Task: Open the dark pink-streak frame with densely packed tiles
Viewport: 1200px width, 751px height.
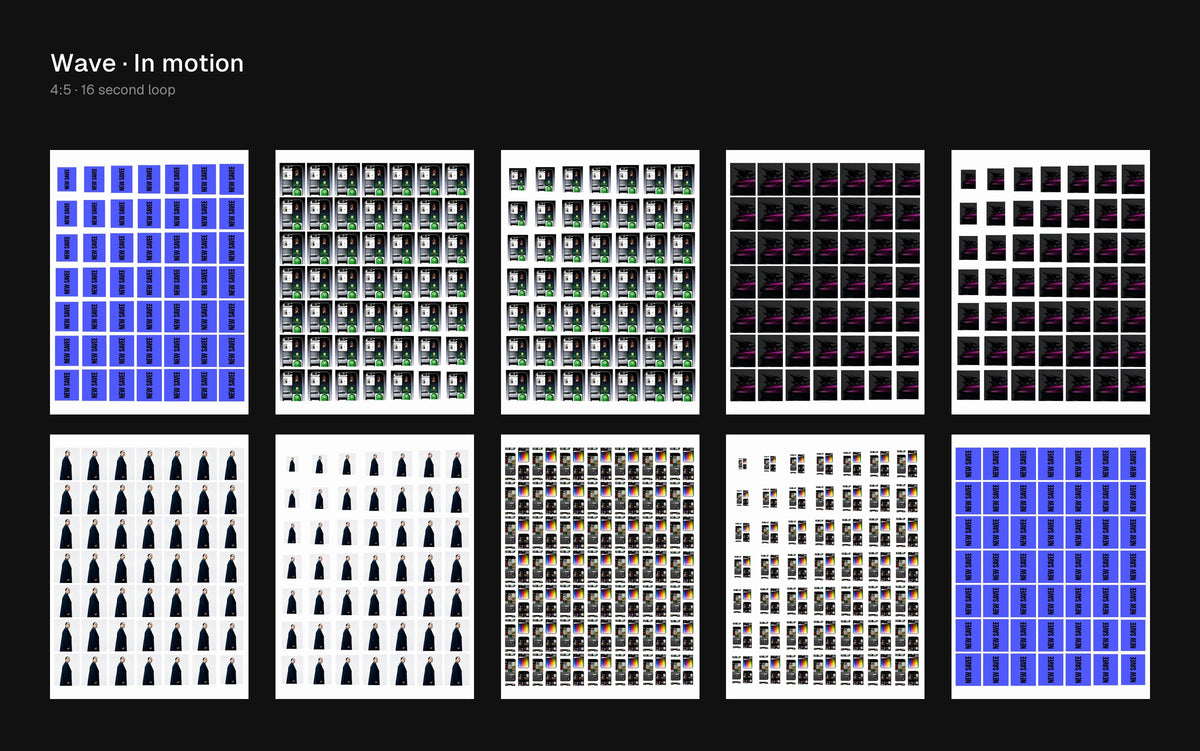Action: (x=825, y=282)
